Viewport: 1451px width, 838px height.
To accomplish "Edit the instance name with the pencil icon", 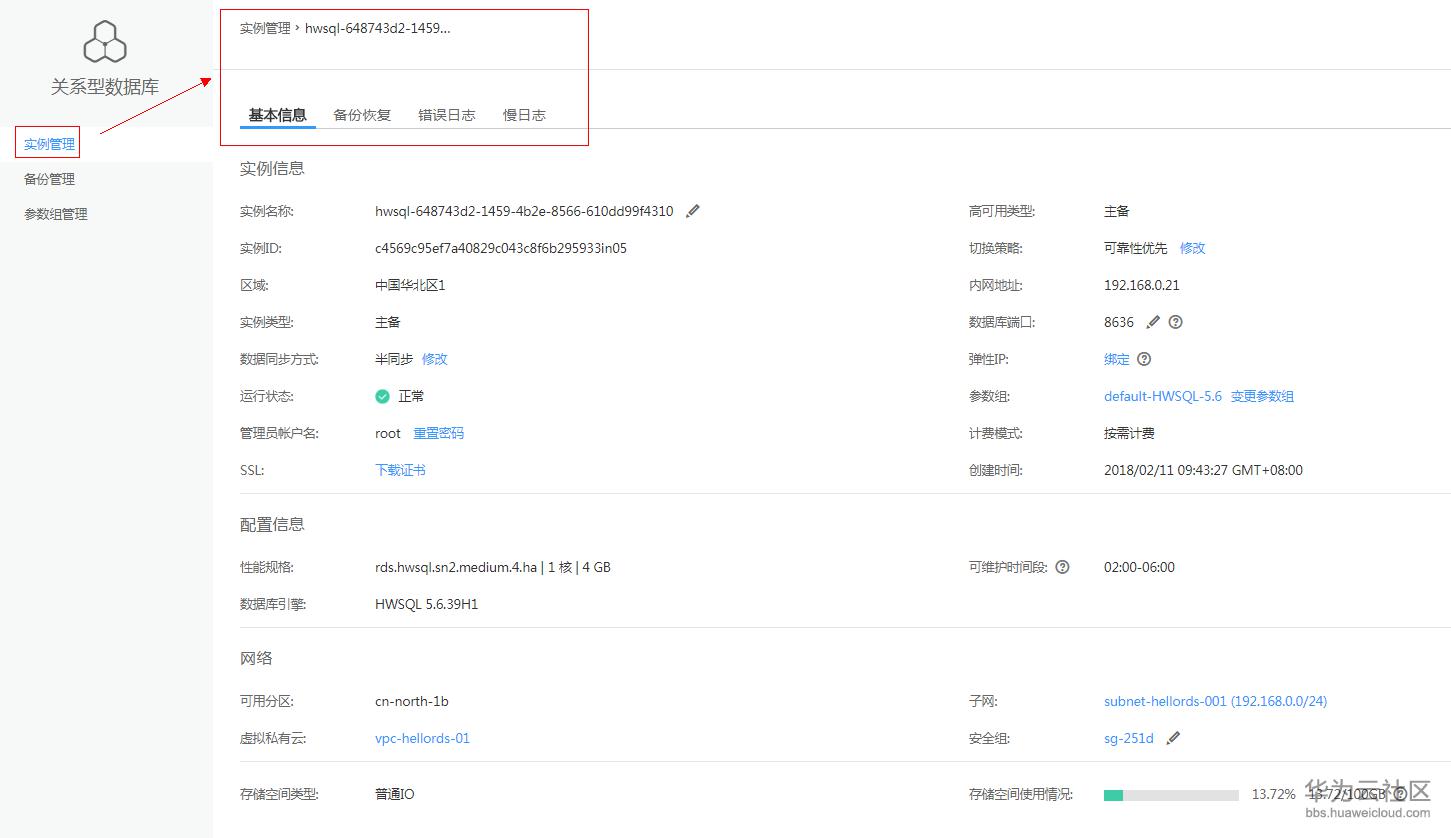I will pyautogui.click(x=693, y=211).
